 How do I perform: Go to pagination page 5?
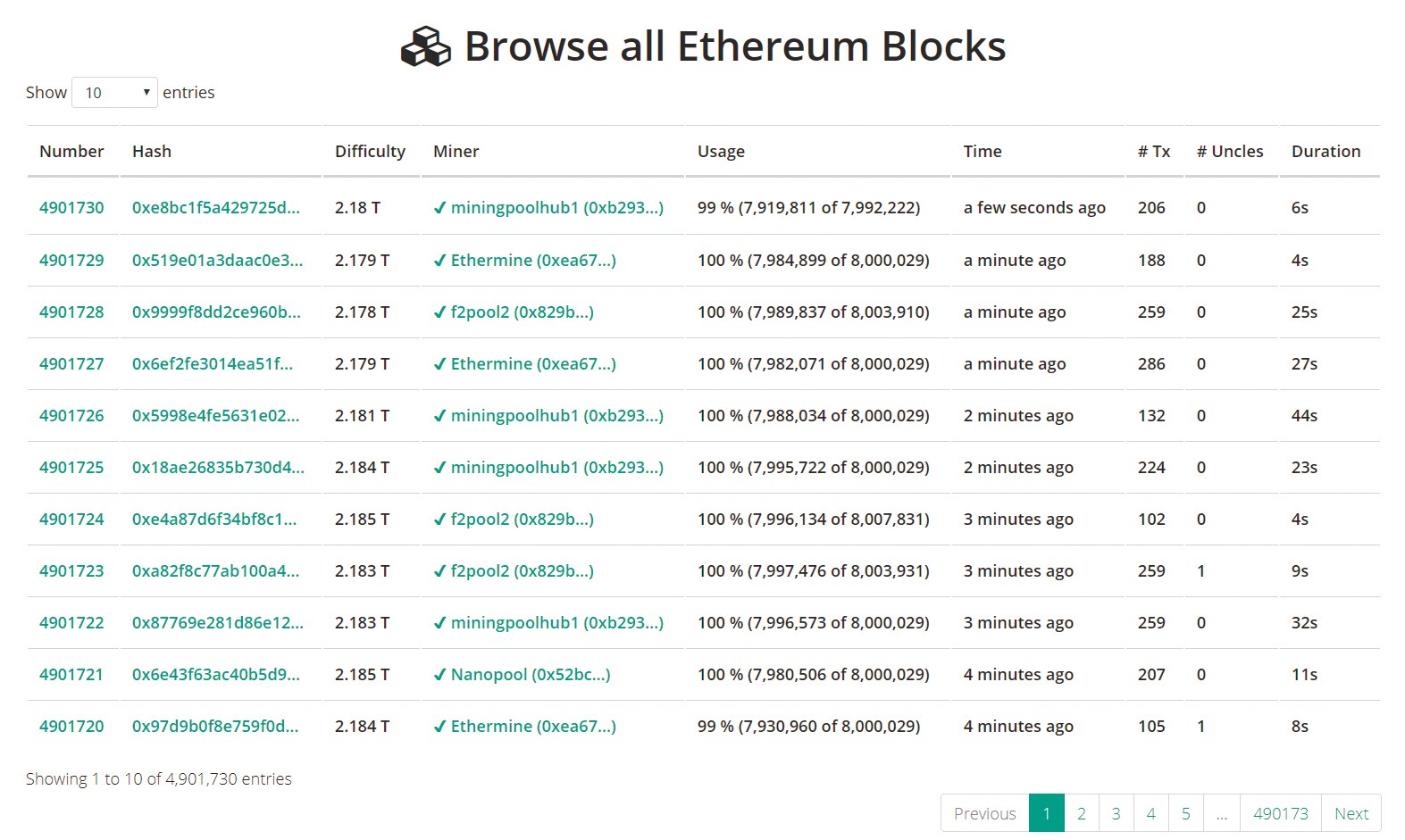[1186, 813]
